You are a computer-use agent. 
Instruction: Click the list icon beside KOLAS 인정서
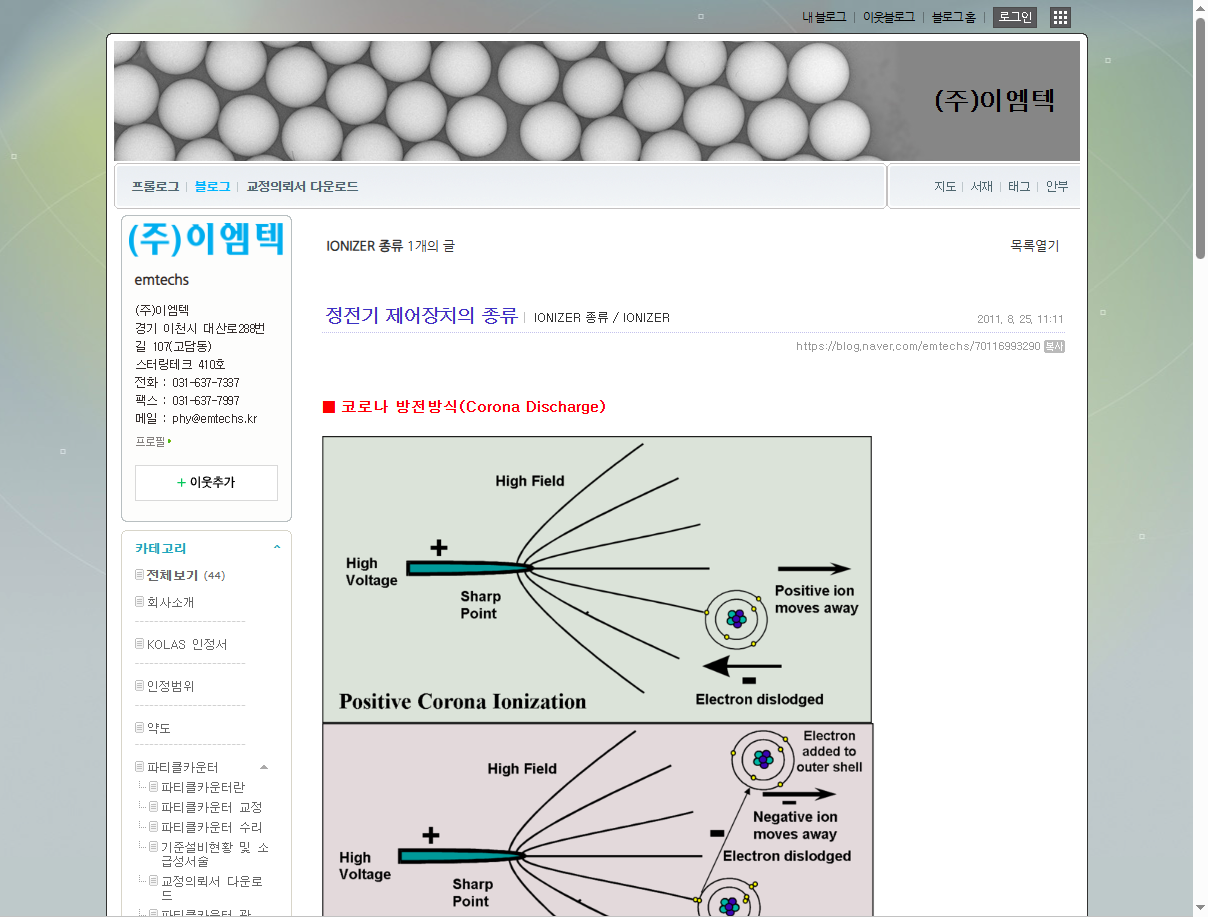140,644
